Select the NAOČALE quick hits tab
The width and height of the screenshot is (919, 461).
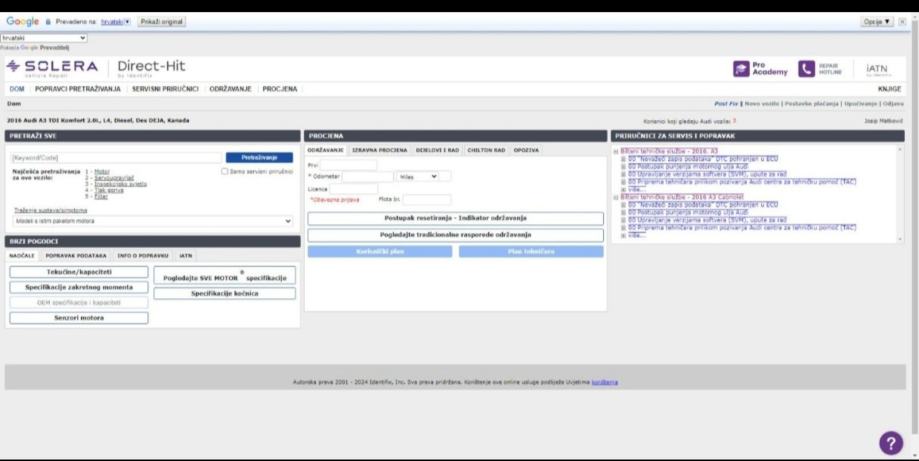tap(22, 256)
